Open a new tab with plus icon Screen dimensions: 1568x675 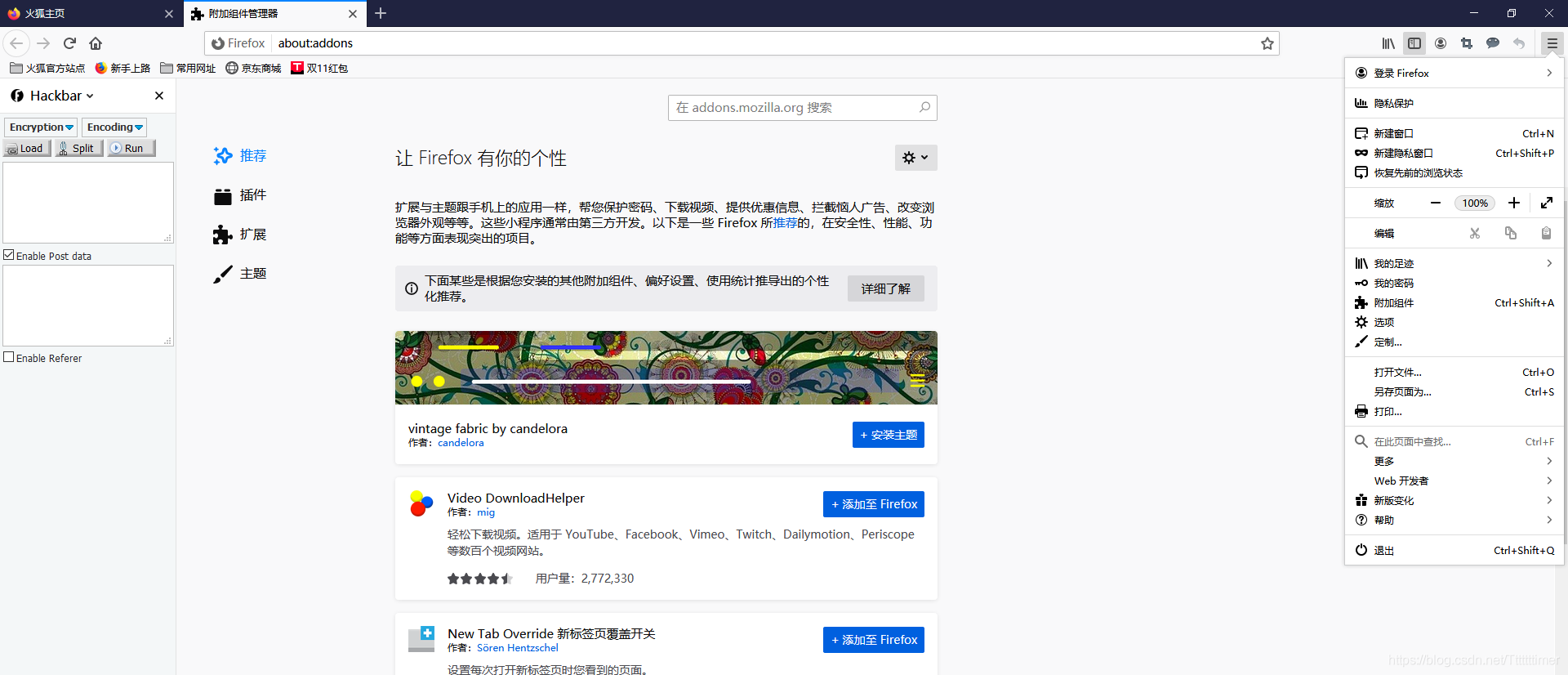pos(381,13)
